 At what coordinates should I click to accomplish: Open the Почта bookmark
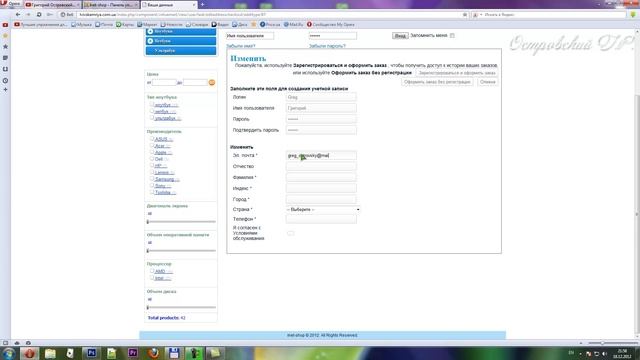coord(104,24)
